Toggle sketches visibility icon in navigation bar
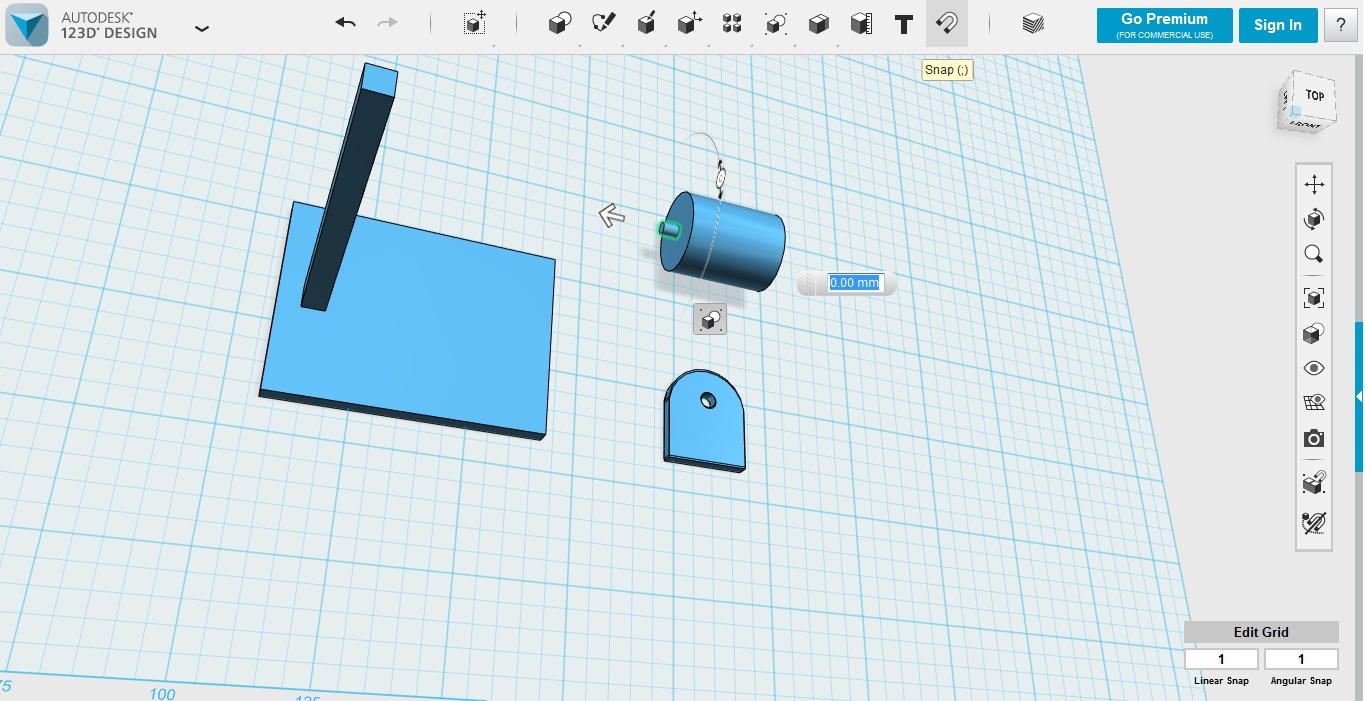 click(1314, 521)
